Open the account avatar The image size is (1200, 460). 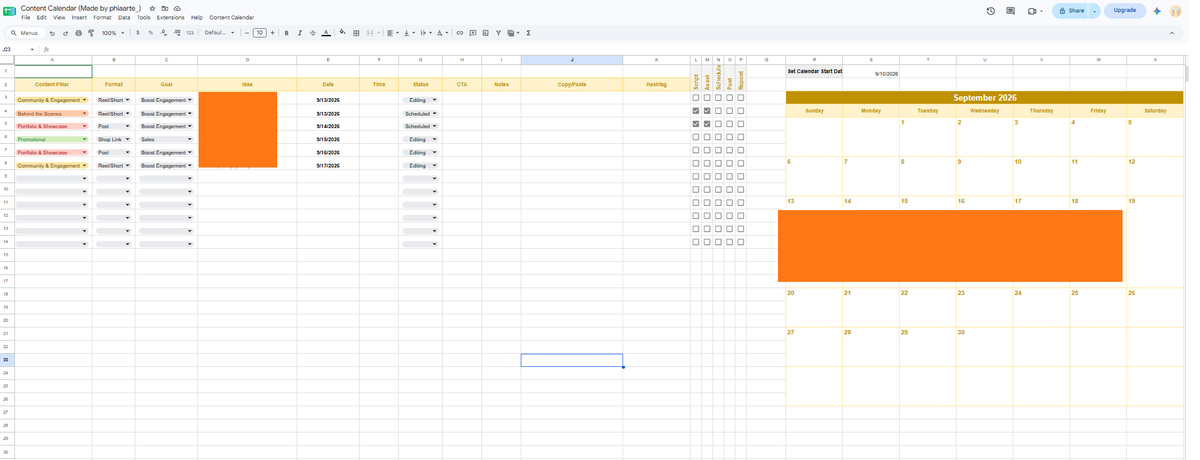[1177, 10]
